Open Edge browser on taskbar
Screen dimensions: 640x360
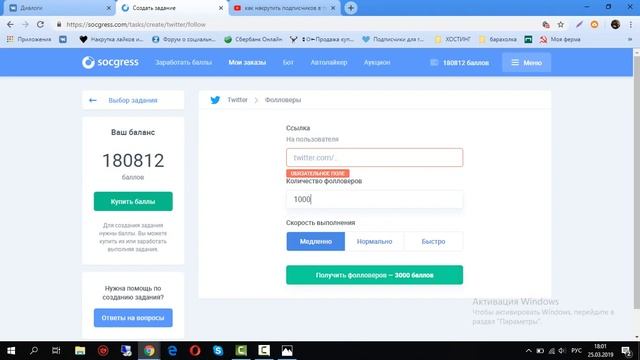click(x=172, y=351)
